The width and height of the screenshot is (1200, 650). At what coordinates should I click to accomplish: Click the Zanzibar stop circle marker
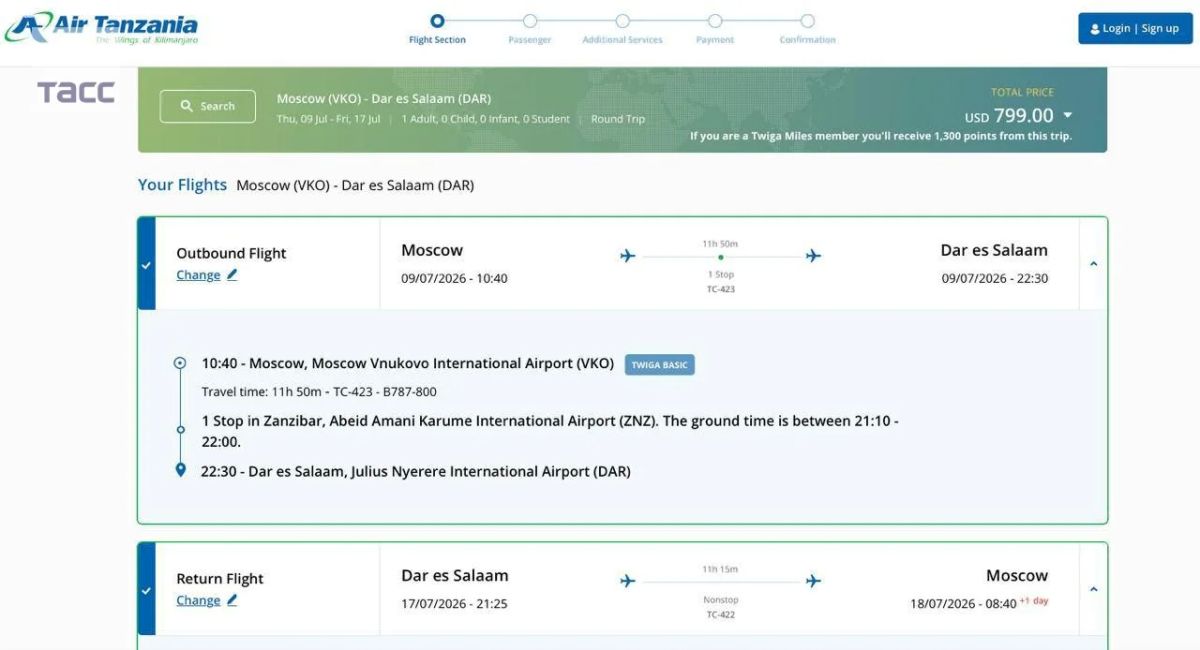pos(180,430)
